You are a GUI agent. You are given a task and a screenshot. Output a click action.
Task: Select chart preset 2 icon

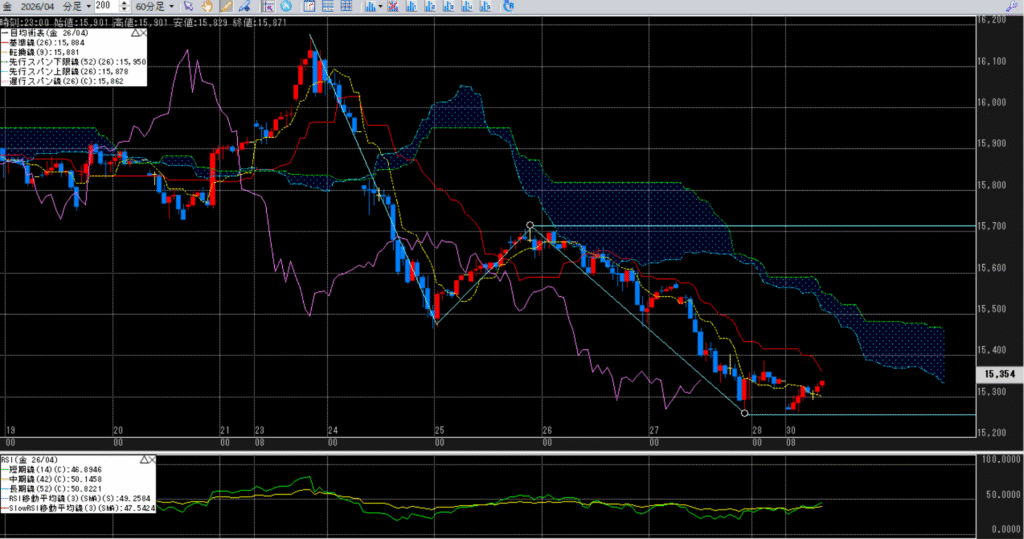[430, 7]
